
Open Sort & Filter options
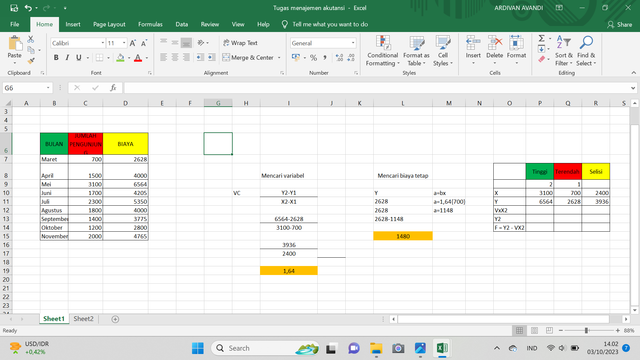pyautogui.click(x=564, y=51)
